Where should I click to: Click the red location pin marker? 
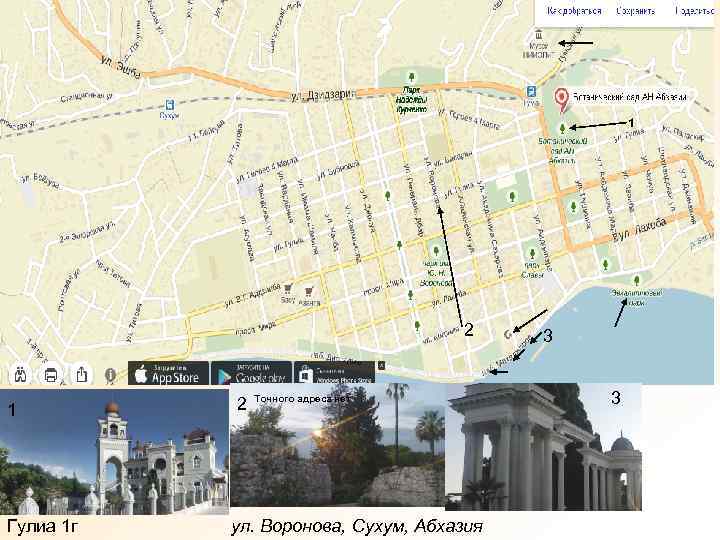pos(561,100)
